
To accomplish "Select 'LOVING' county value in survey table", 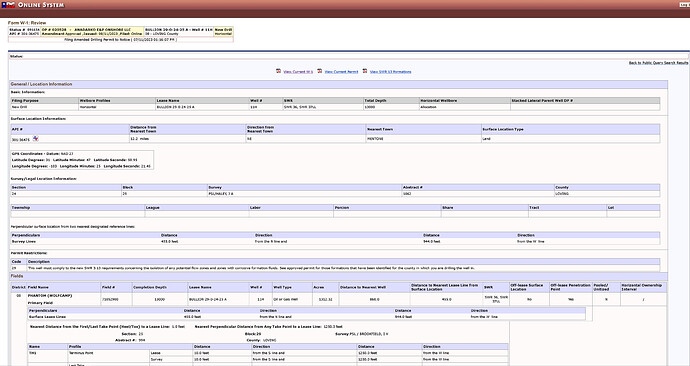I will pyautogui.click(x=562, y=194).
